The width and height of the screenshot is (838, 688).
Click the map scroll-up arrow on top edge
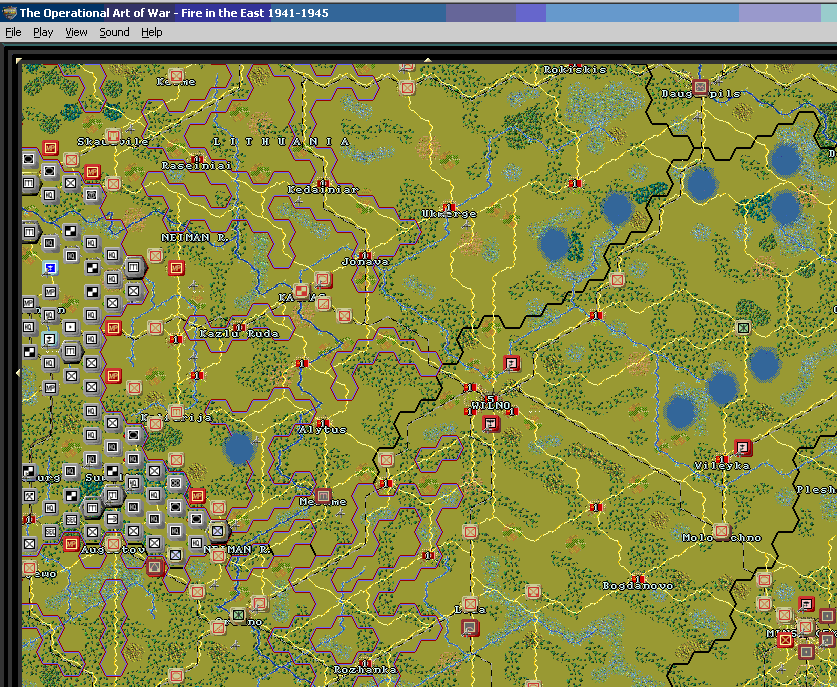[x=428, y=60]
